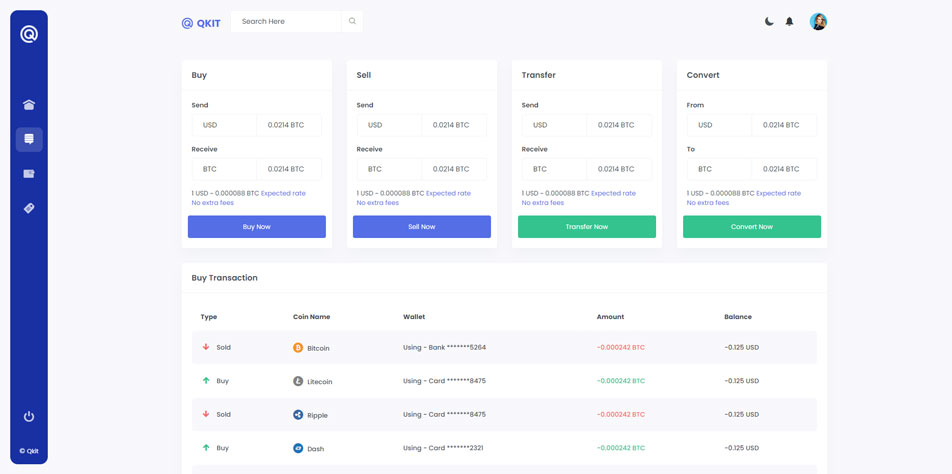The height and width of the screenshot is (474, 952).
Task: Open the wallet icon in sidebar
Action: coord(29,174)
